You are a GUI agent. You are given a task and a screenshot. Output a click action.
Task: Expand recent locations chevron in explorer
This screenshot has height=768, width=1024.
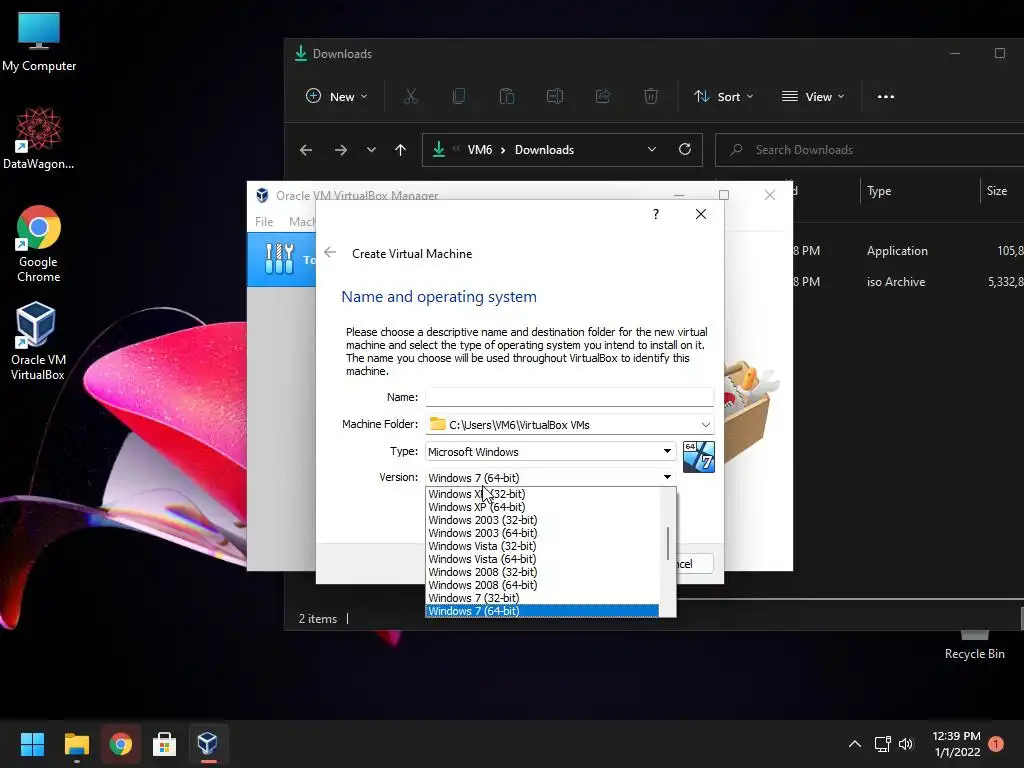pos(371,150)
